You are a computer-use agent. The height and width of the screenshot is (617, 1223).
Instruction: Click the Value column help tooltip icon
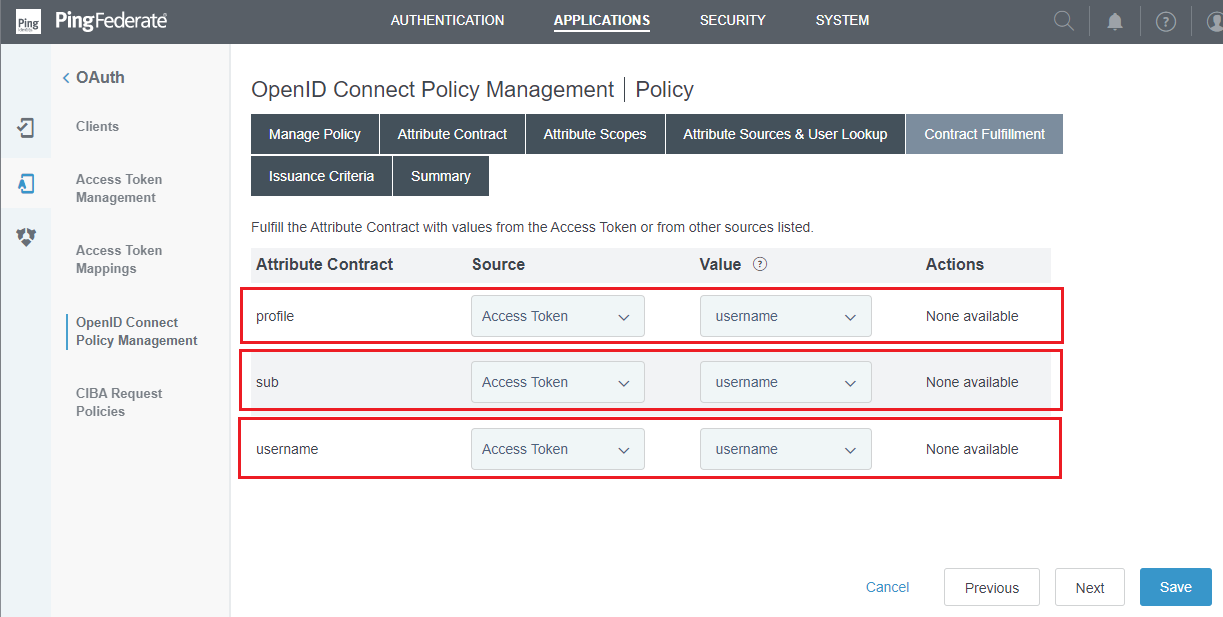tap(760, 265)
